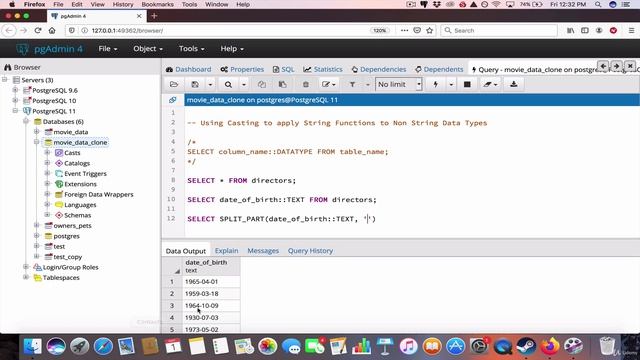Save the query using the floppy disk icon
Screen dimensions: 640x360
(x=195, y=84)
